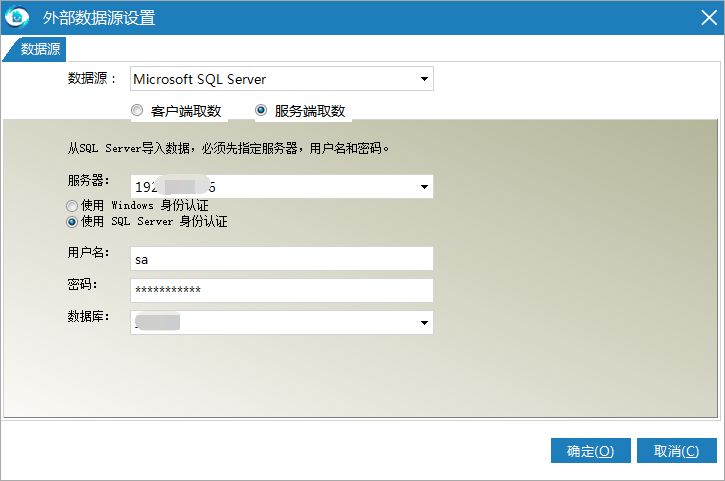This screenshot has height=481, width=725.
Task: Click the 密码 password field
Action: [x=282, y=290]
